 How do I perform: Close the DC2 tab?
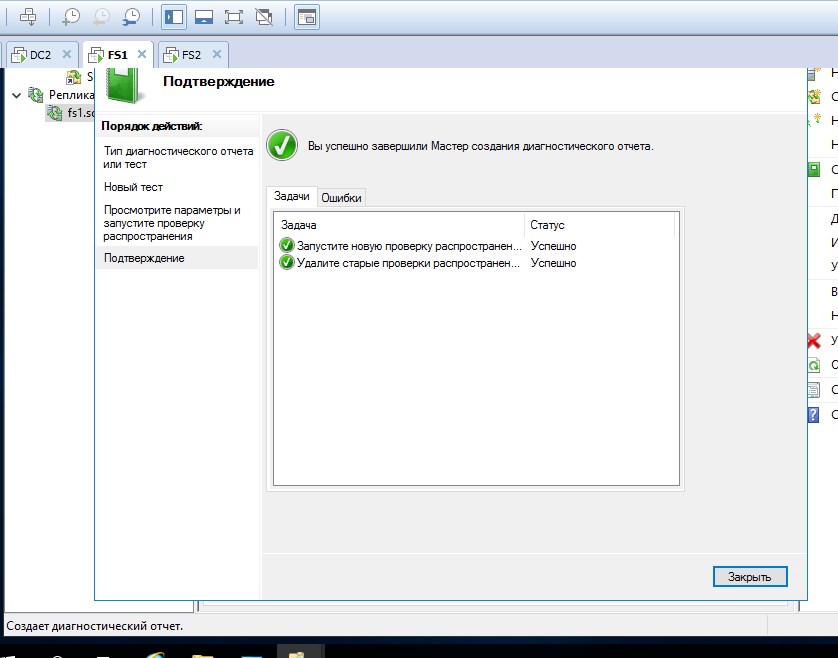(67, 54)
